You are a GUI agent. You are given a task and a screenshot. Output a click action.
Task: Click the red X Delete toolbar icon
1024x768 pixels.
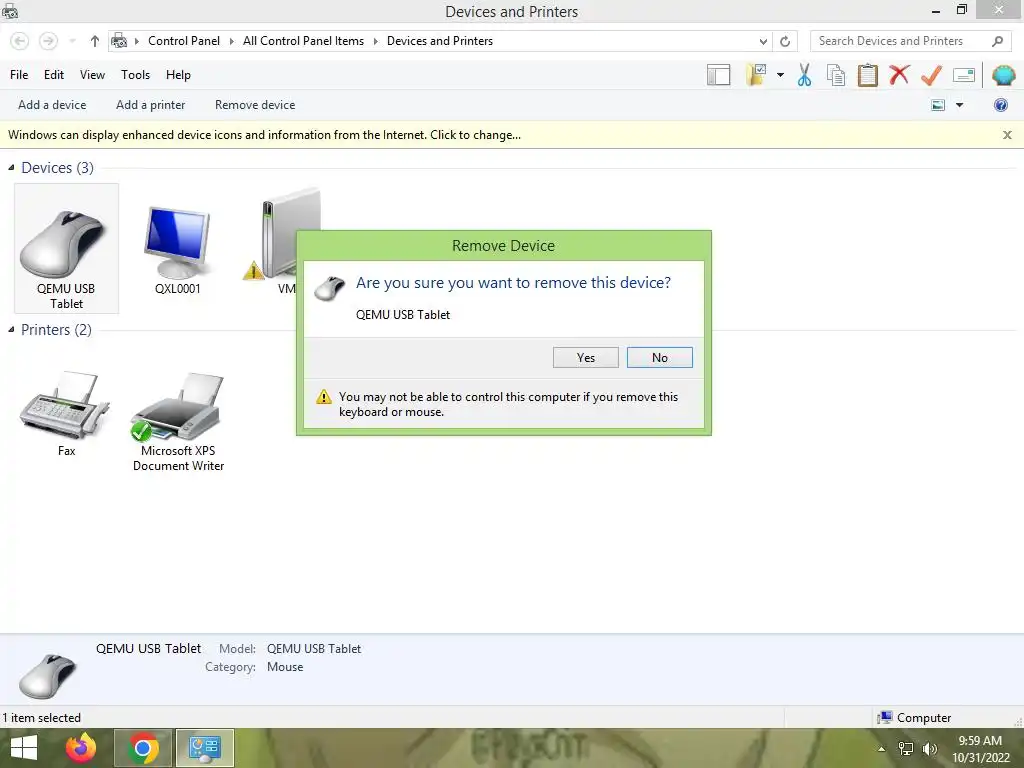click(899, 74)
